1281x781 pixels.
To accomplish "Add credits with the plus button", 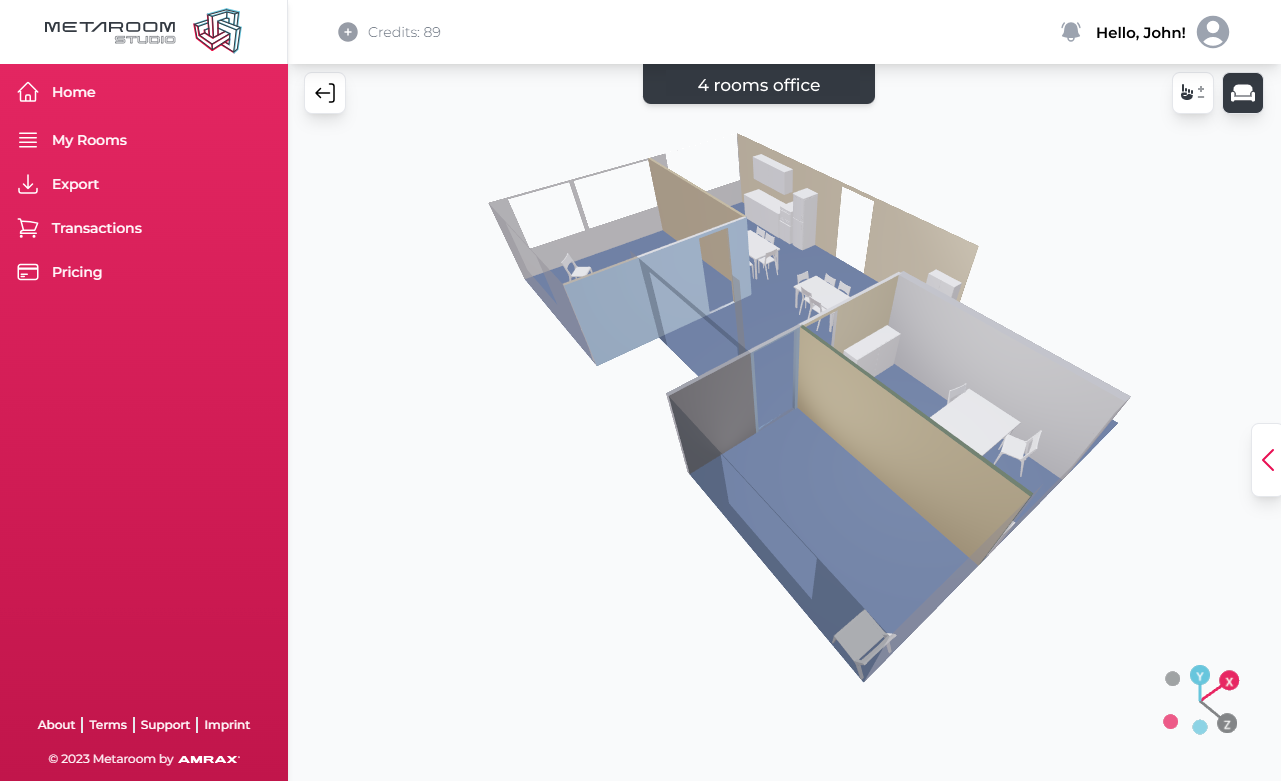I will (347, 31).
